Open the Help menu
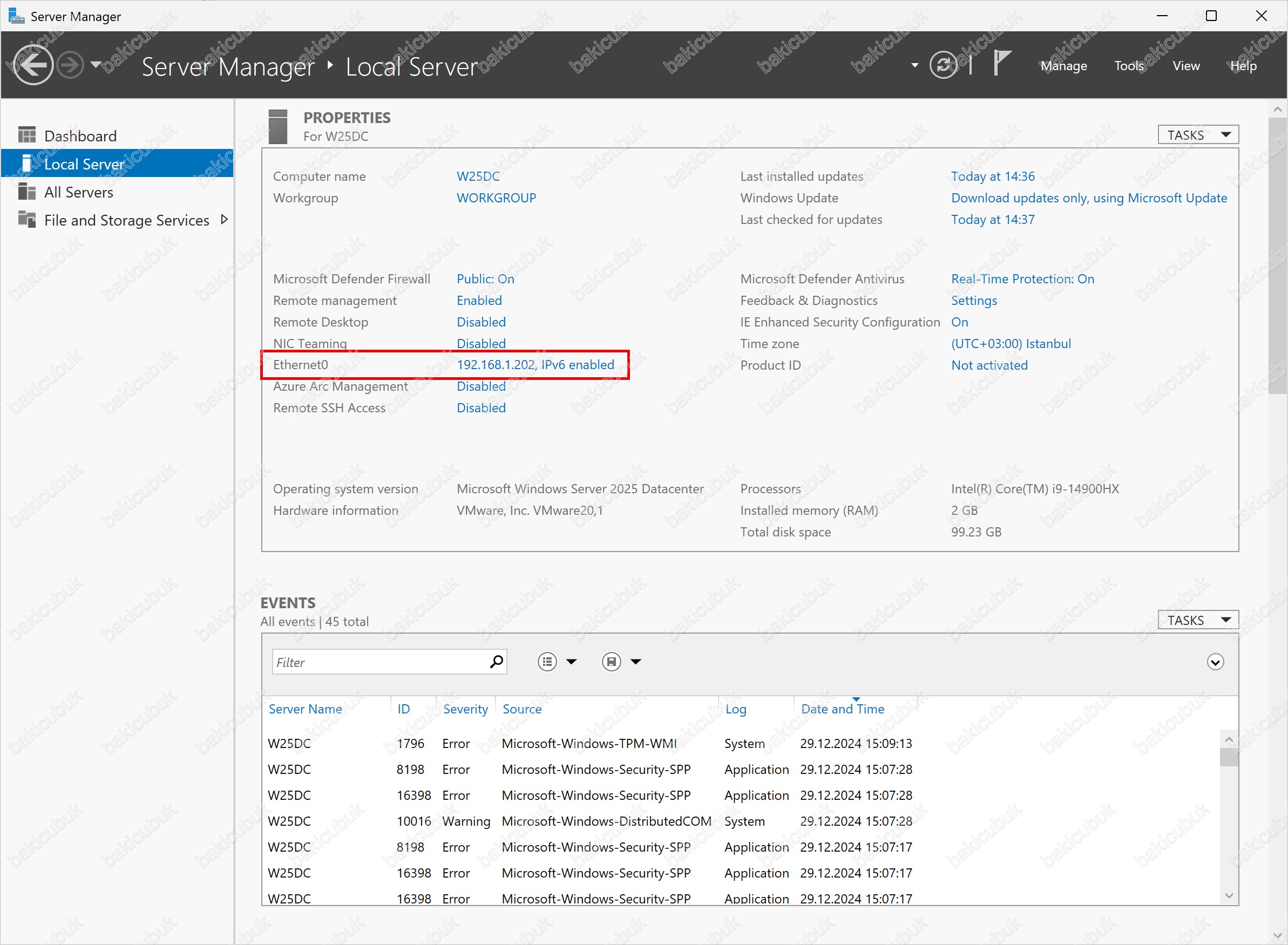The height and width of the screenshot is (945, 1288). [1243, 66]
